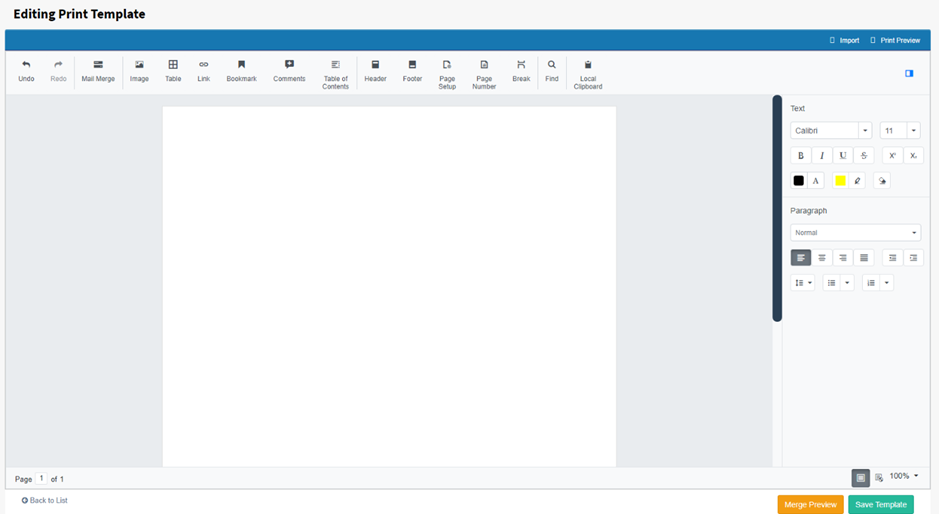Click the current page number field
This screenshot has width=939, height=514.
tap(41, 479)
